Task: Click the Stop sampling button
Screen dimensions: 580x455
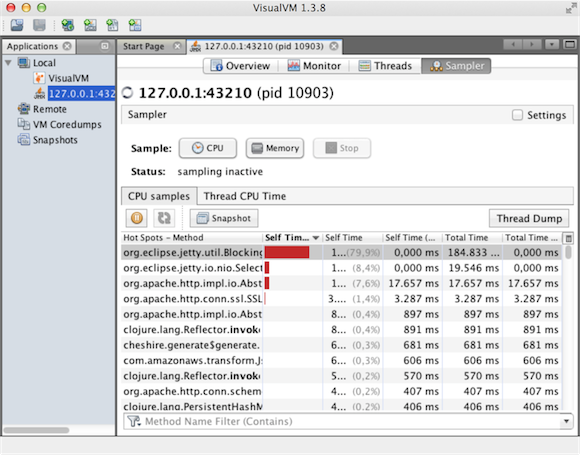Action: coord(342,148)
